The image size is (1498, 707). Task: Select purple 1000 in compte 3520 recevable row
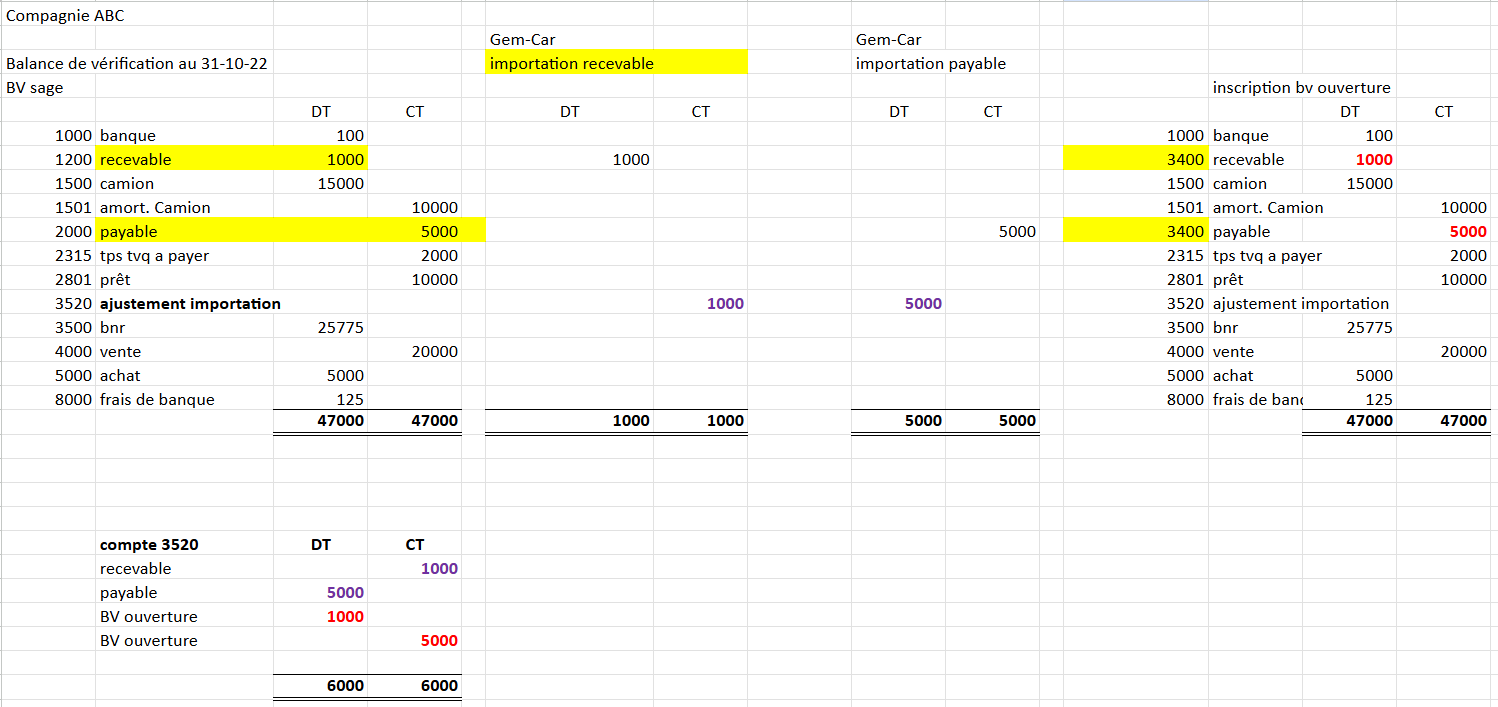click(438, 569)
